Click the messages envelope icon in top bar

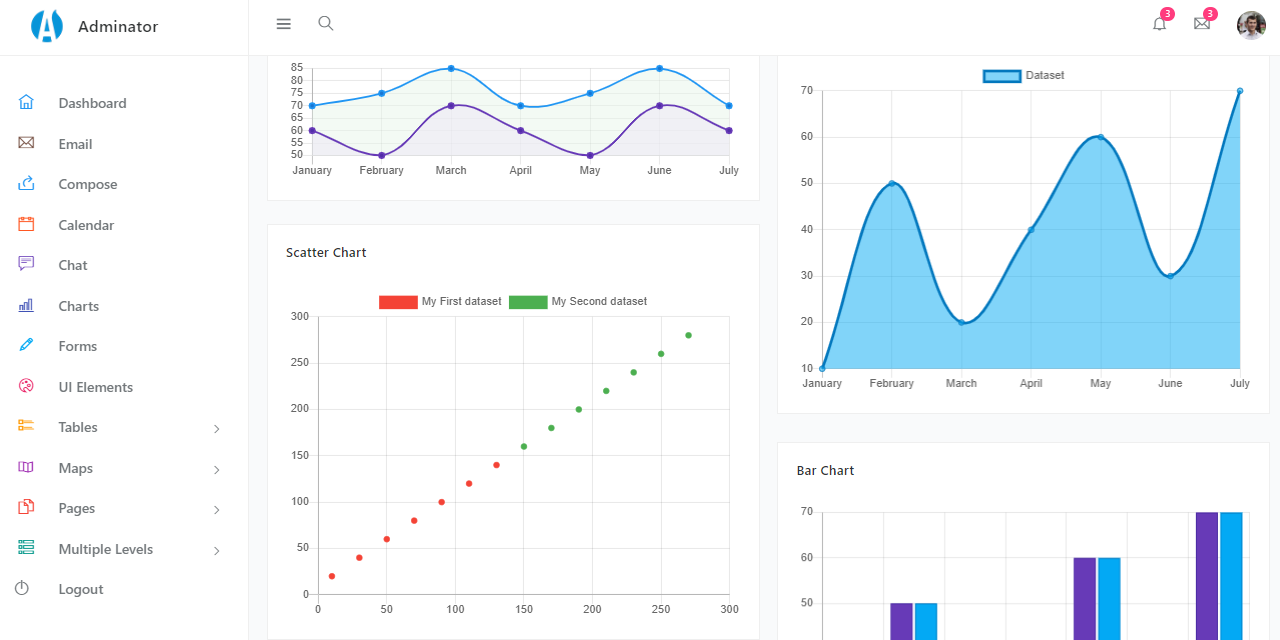(x=1202, y=22)
